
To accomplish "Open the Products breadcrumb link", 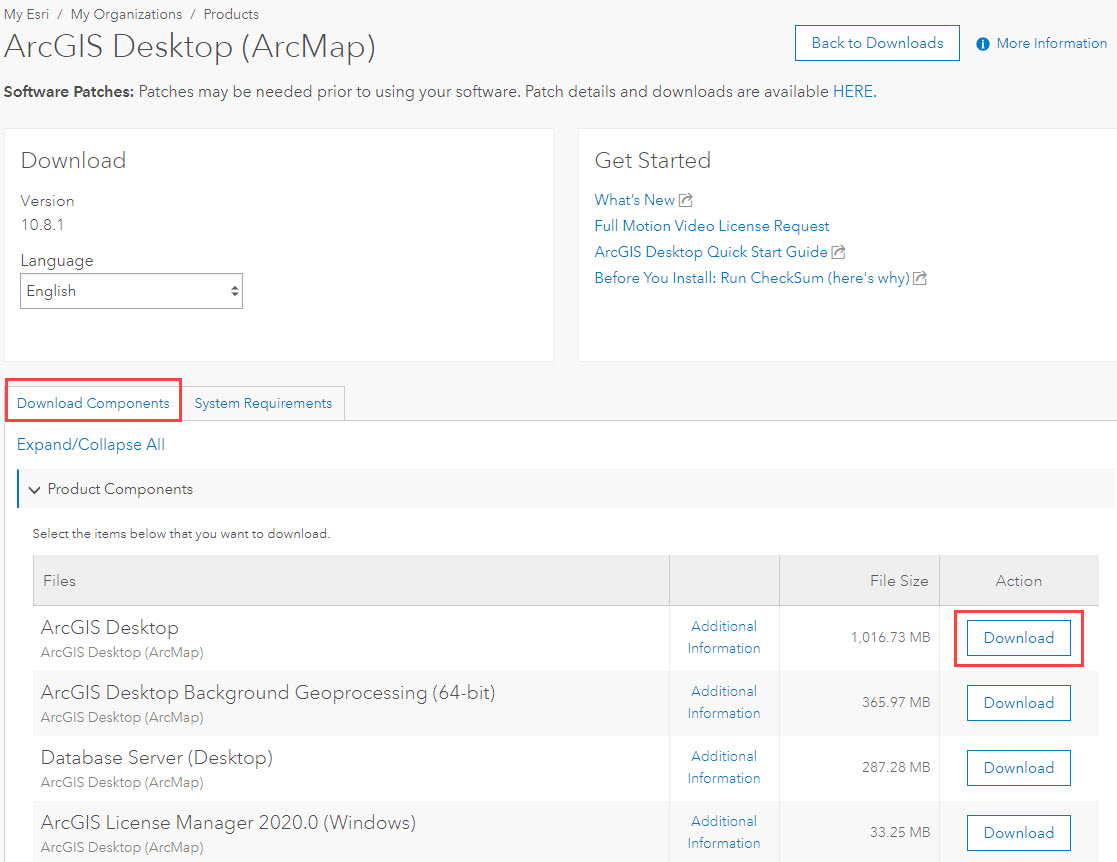I will [x=231, y=14].
